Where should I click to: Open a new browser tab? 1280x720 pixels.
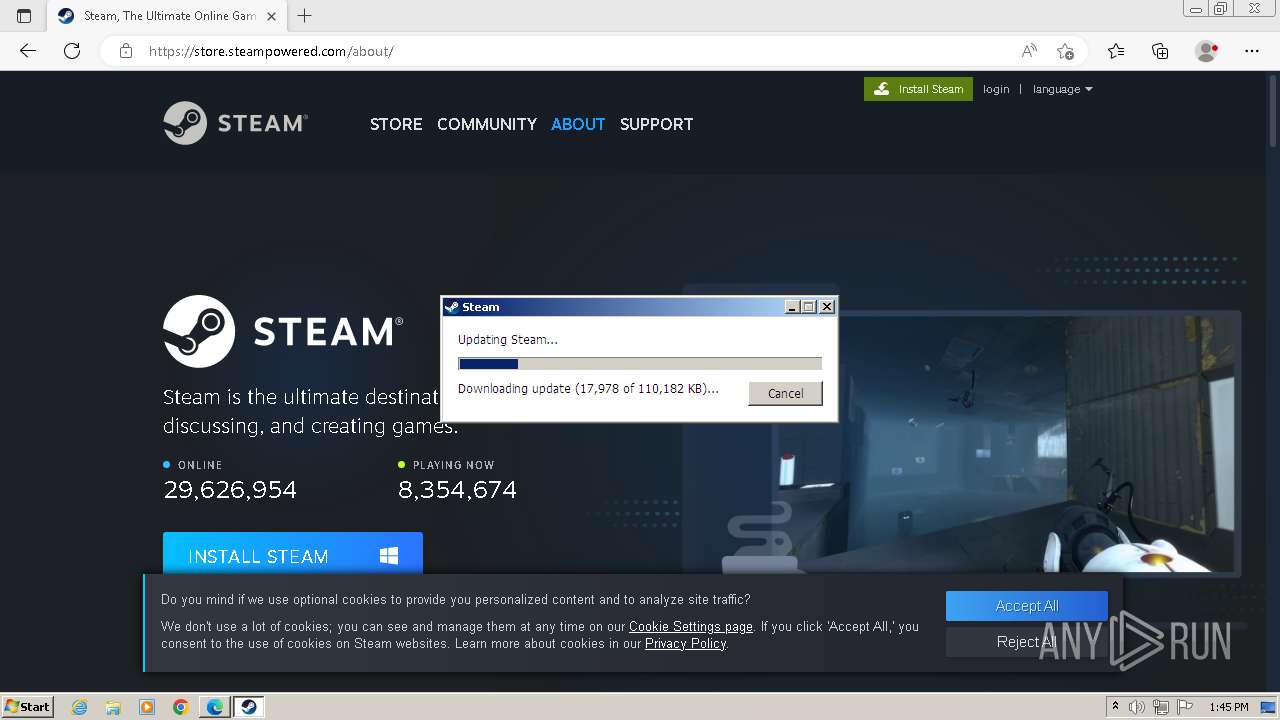(x=305, y=16)
